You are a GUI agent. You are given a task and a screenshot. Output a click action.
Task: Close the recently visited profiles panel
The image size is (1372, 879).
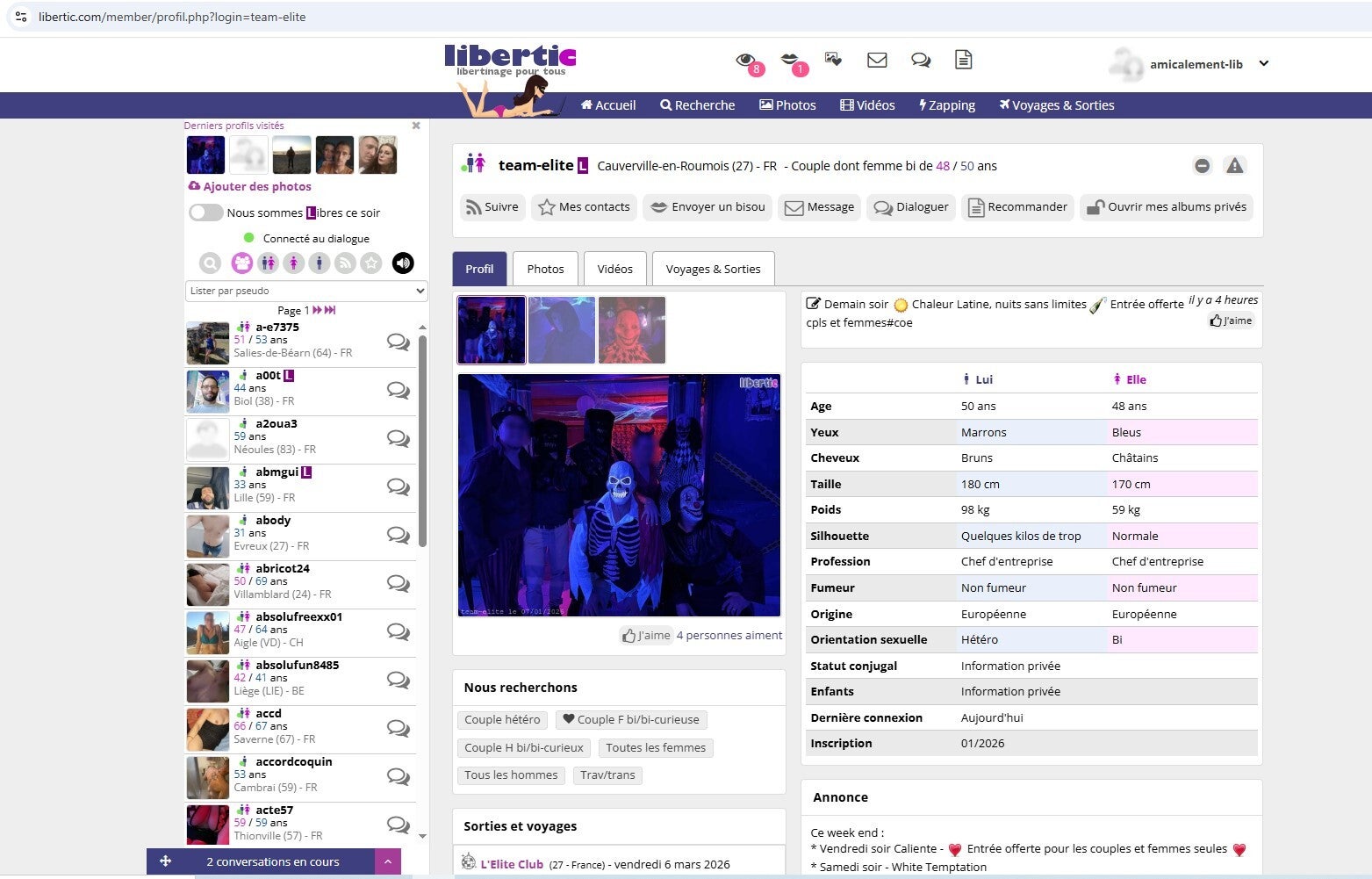416,126
